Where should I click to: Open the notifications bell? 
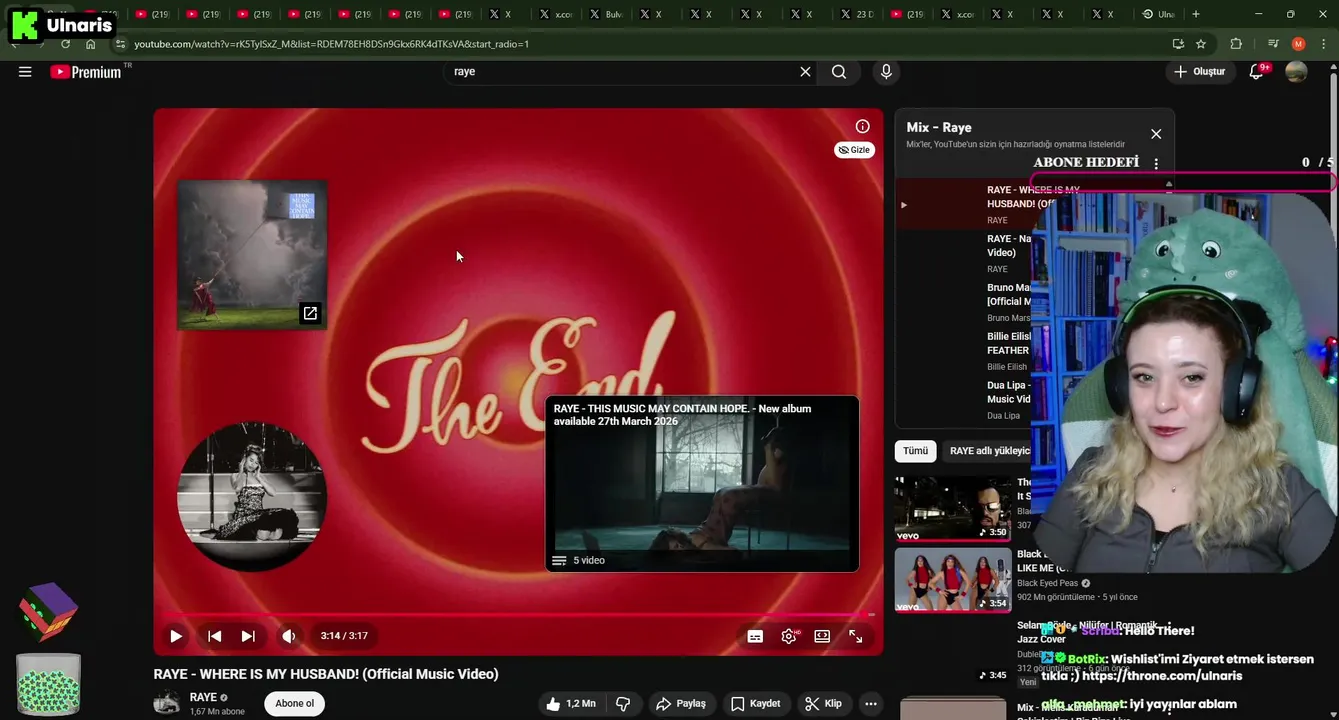click(1257, 72)
